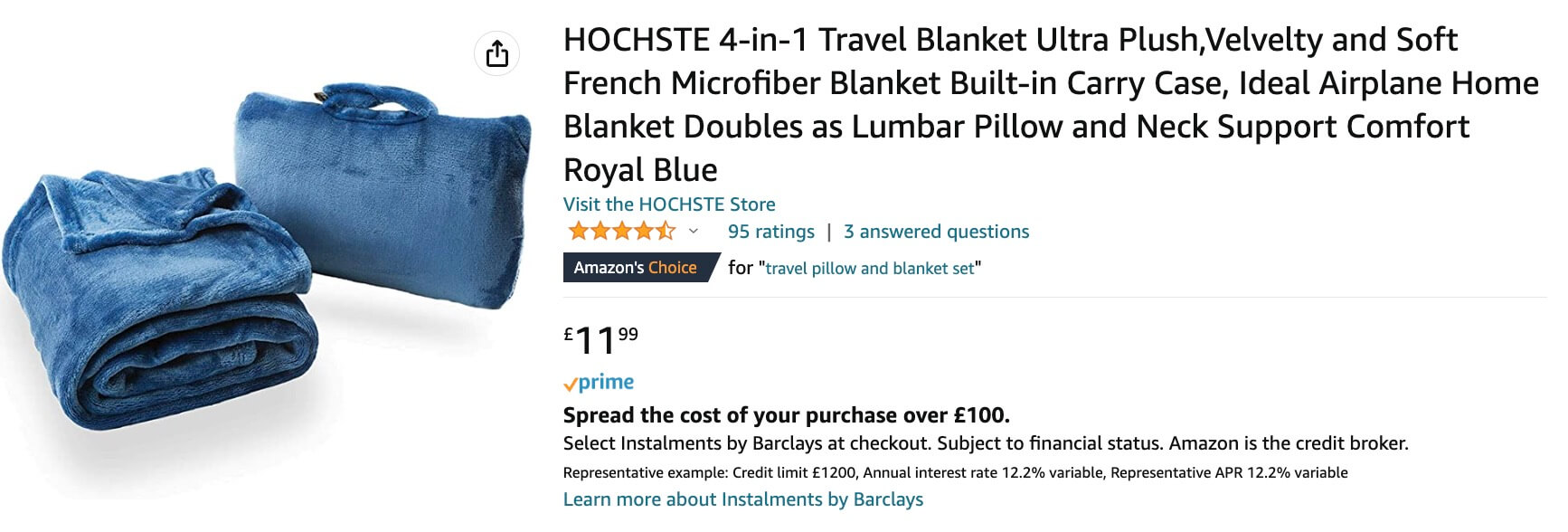The height and width of the screenshot is (532, 1568).
Task: Click the Royal Blue text ending the title
Action: click(x=640, y=170)
